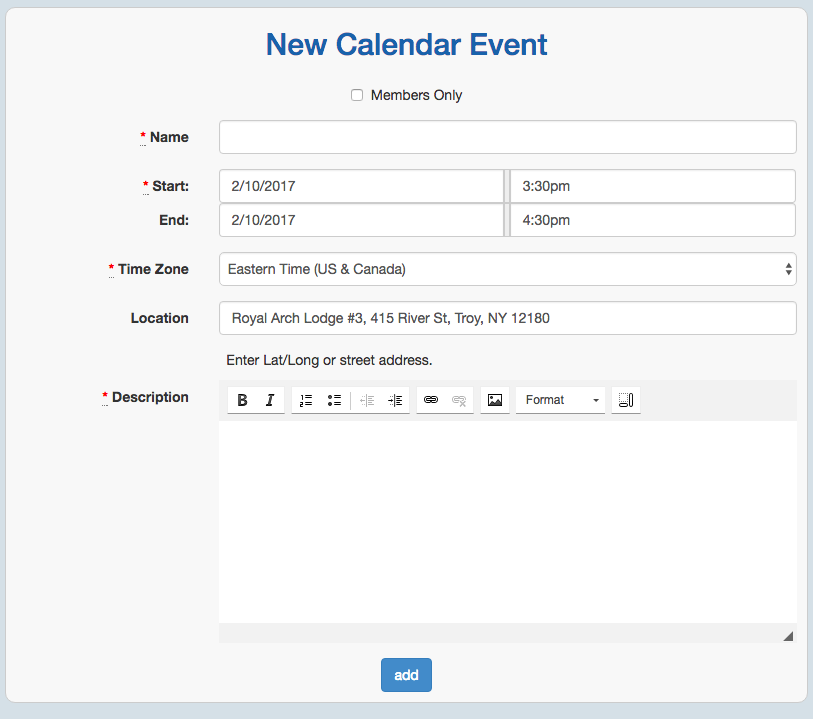Image resolution: width=813 pixels, height=719 pixels.
Task: Click the increase indent icon
Action: click(395, 400)
